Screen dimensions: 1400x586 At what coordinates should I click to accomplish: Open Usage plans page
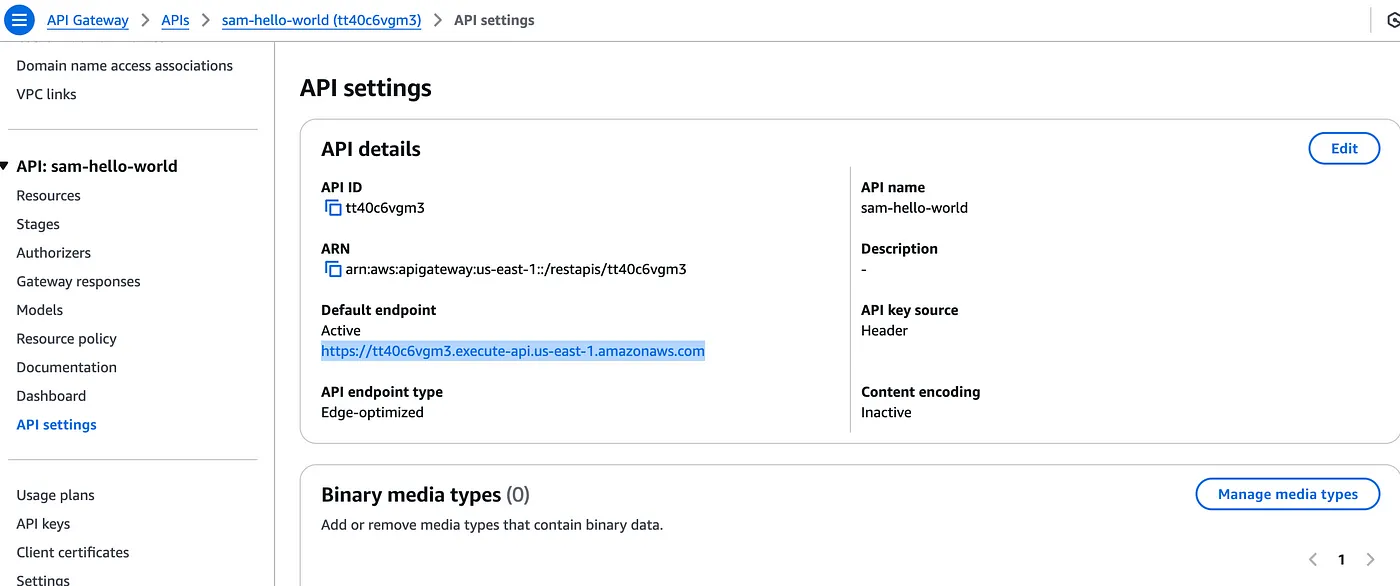(56, 495)
